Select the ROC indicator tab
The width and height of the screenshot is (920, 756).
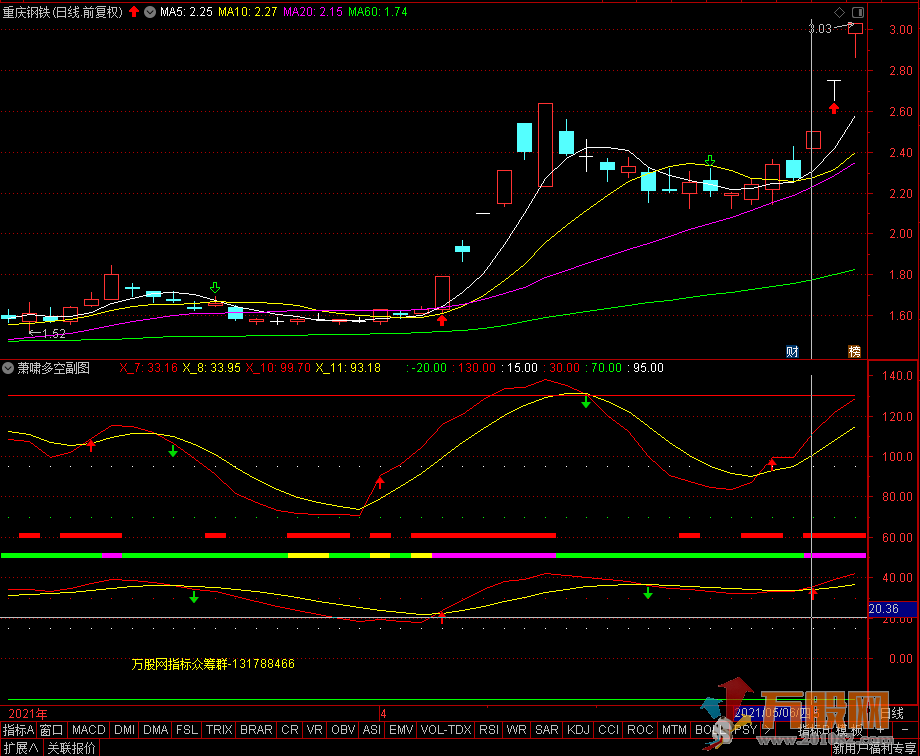click(640, 730)
